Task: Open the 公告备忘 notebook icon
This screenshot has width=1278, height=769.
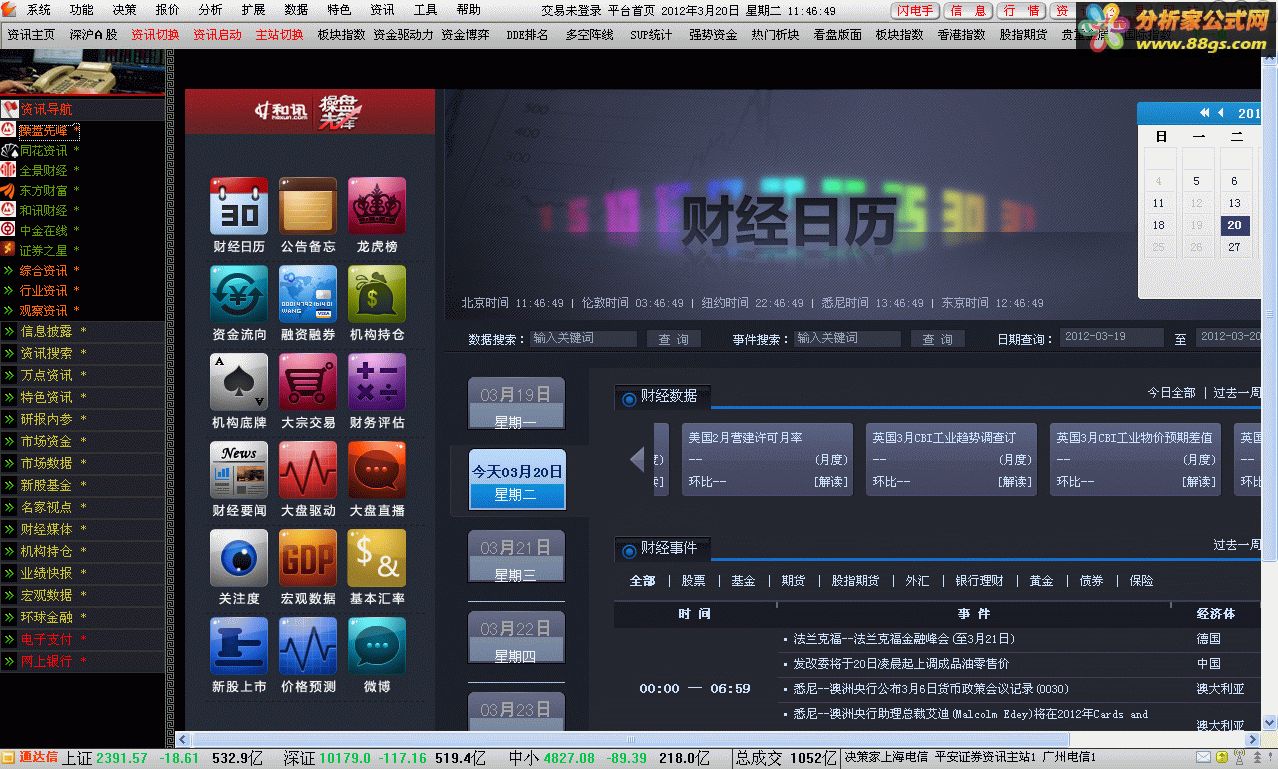Action: pos(308,206)
